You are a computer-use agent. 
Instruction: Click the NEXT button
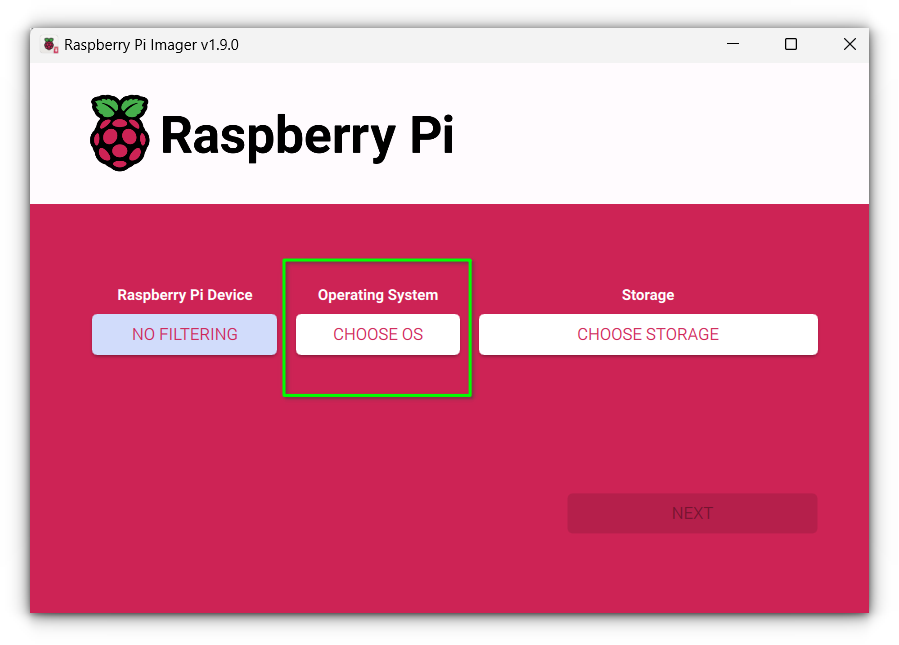coord(692,513)
